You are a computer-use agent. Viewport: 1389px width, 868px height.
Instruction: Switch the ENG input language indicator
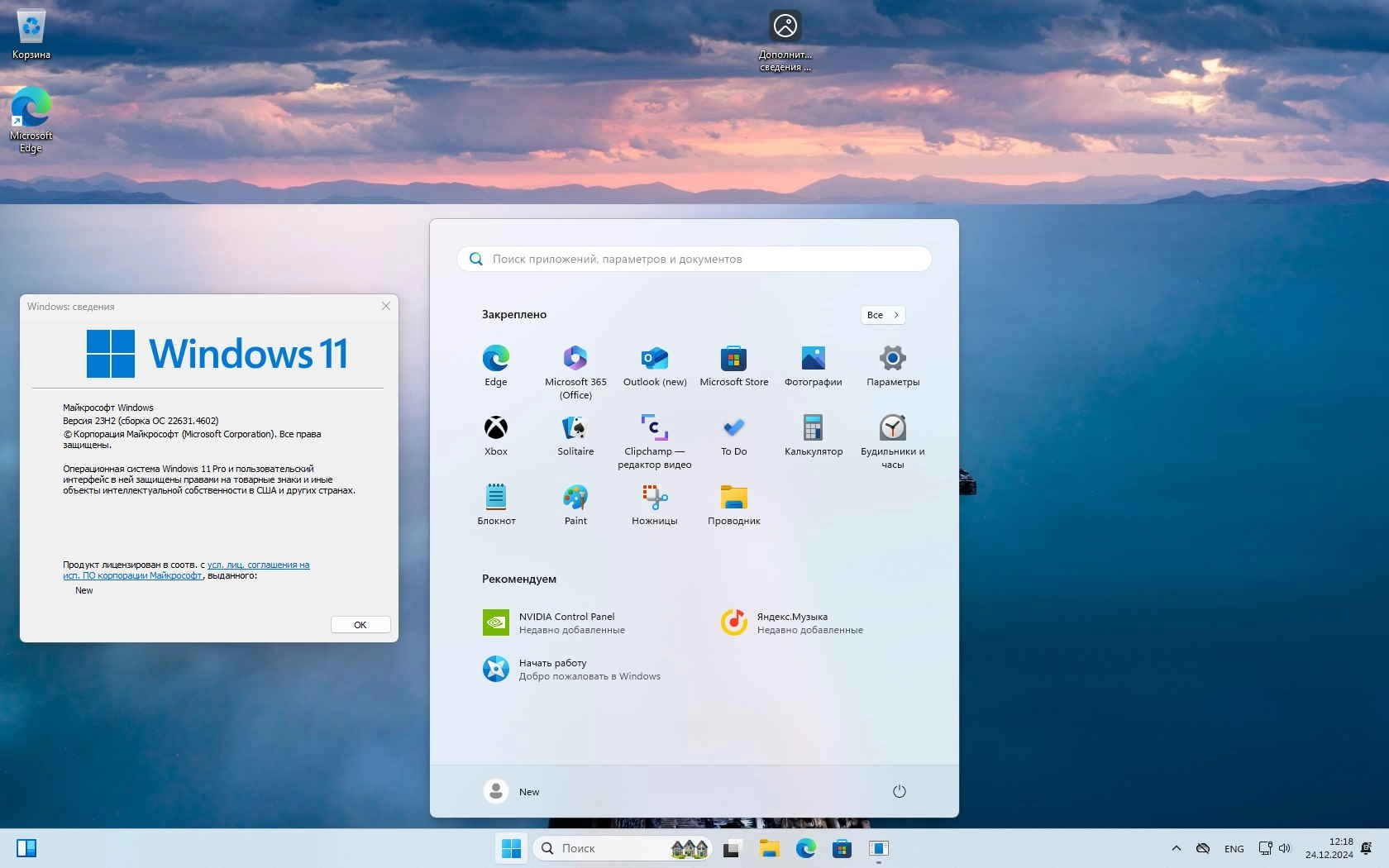pyautogui.click(x=1234, y=849)
